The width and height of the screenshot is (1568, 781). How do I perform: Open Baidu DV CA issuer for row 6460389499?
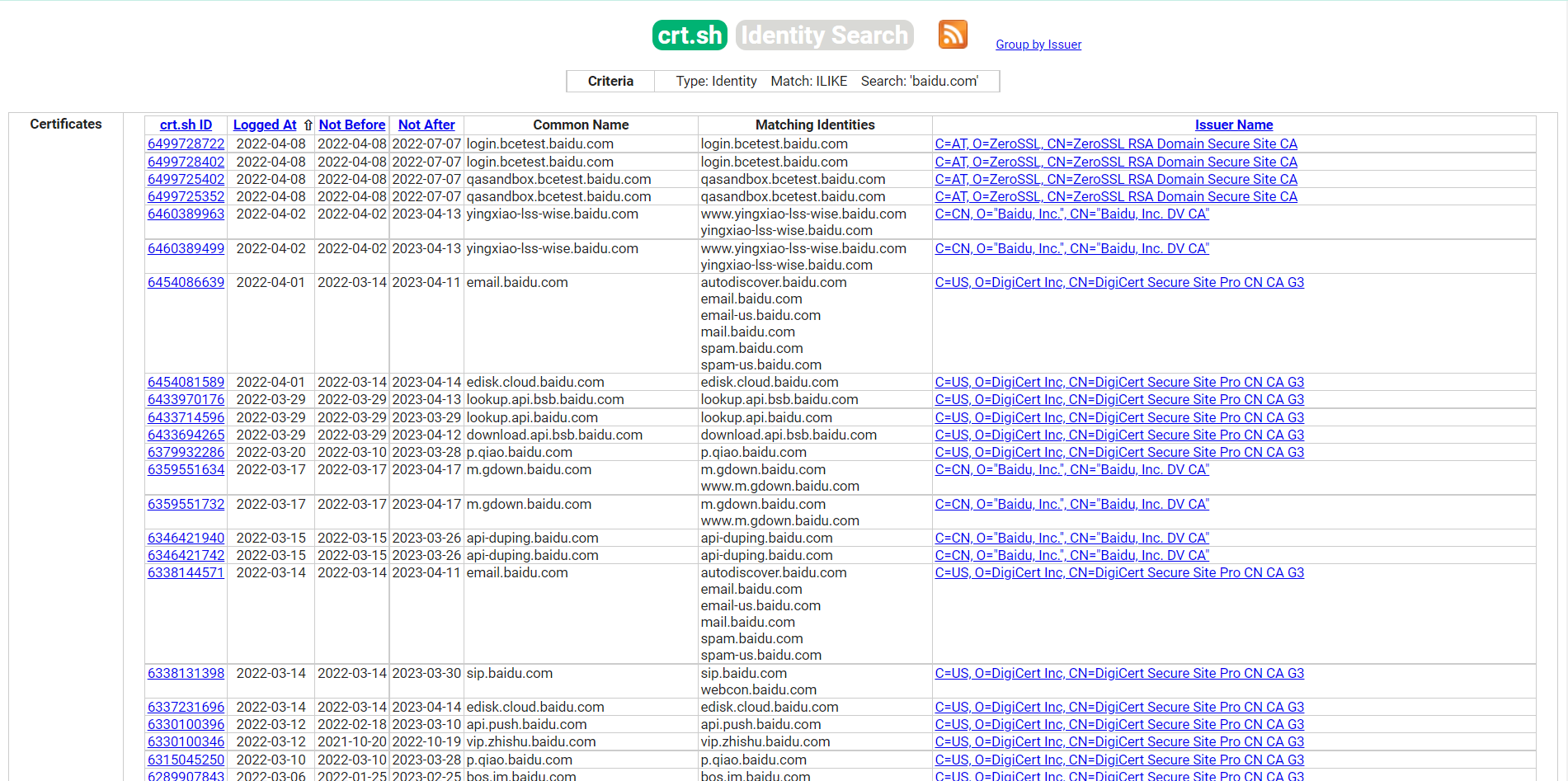tap(1071, 248)
